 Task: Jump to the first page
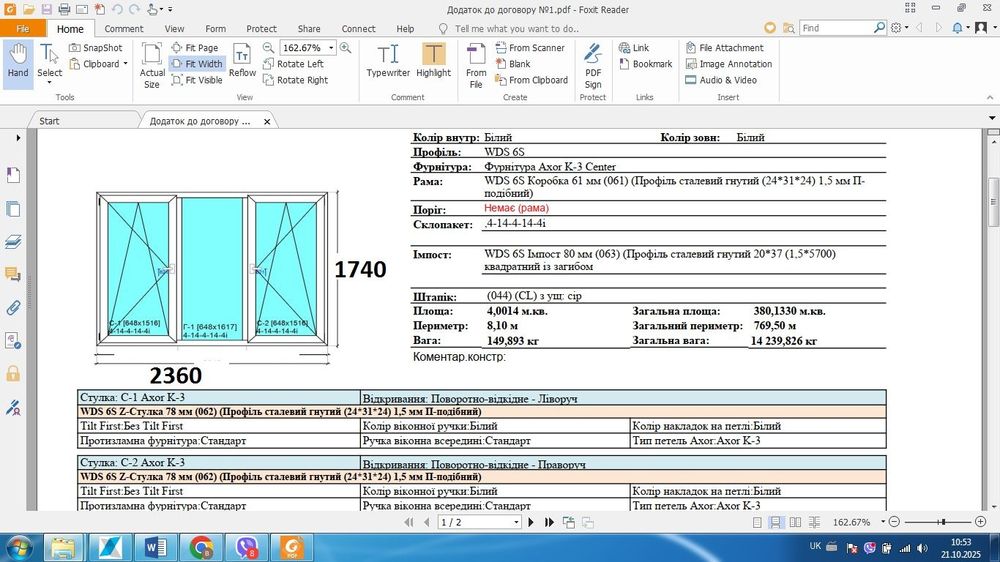click(x=408, y=522)
